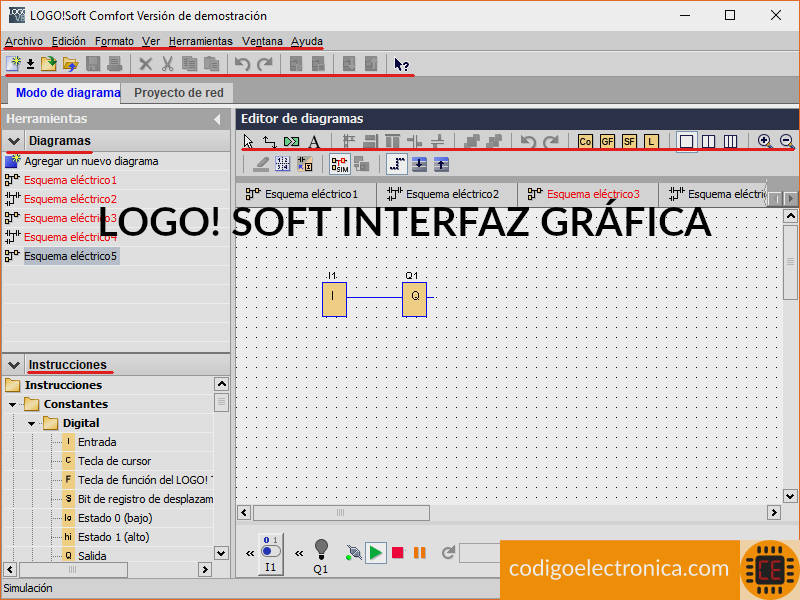The height and width of the screenshot is (600, 800).
Task: Collapse the Diagramas panel section
Action: coord(14,141)
